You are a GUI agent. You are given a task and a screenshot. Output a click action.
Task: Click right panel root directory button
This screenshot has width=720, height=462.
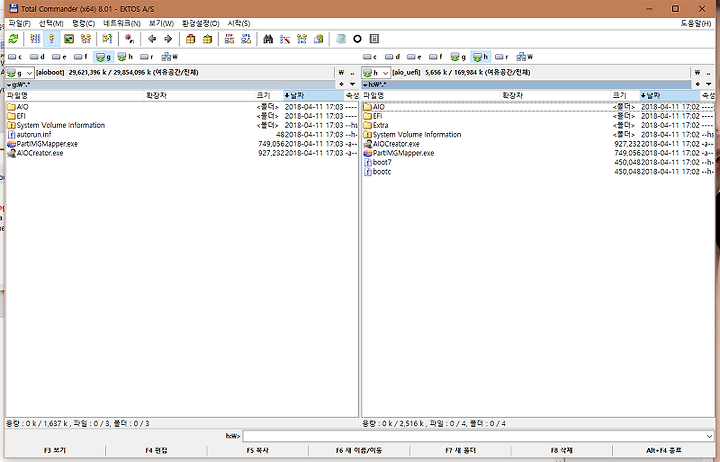(x=698, y=73)
